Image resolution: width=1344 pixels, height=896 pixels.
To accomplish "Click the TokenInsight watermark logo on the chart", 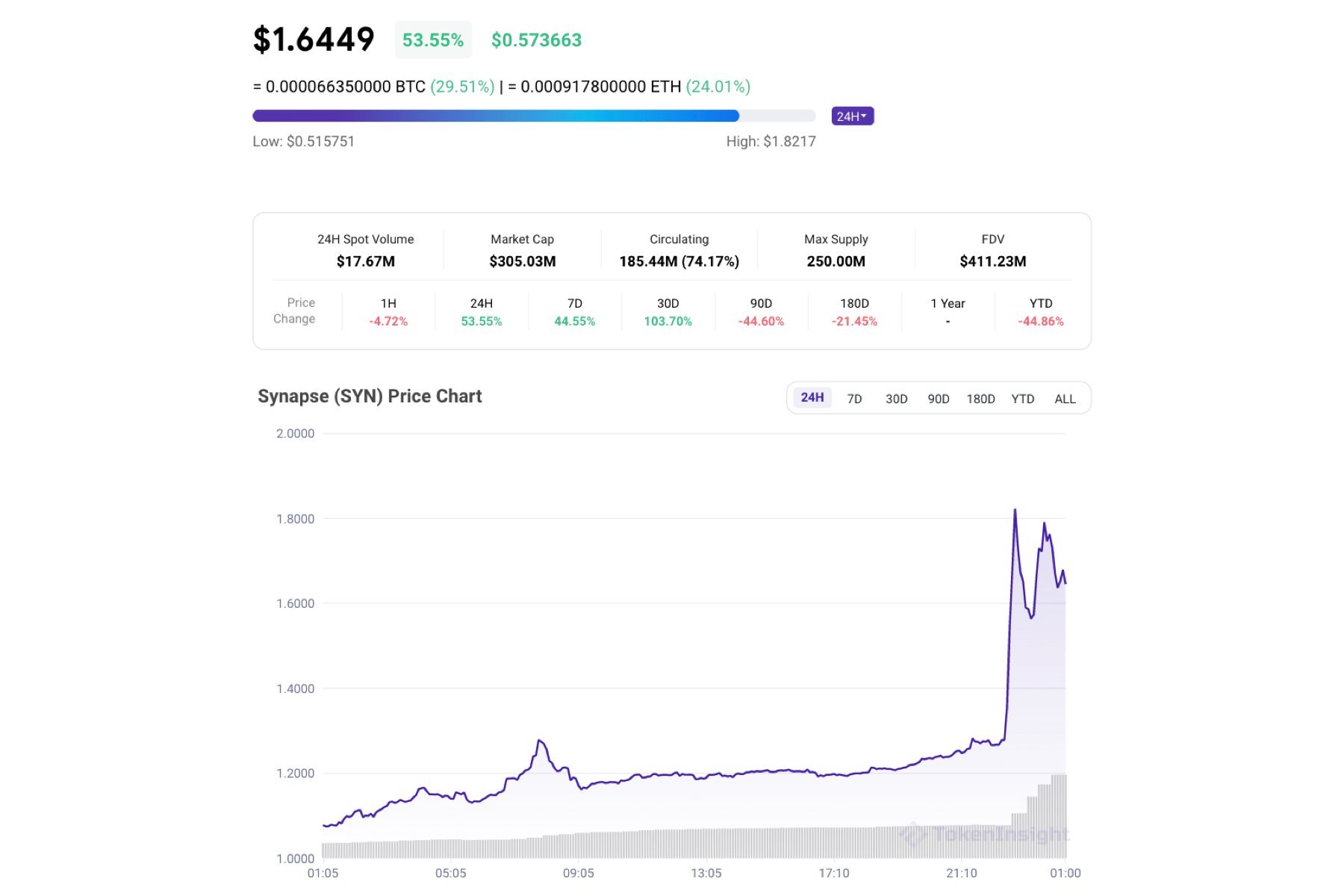I will [986, 835].
